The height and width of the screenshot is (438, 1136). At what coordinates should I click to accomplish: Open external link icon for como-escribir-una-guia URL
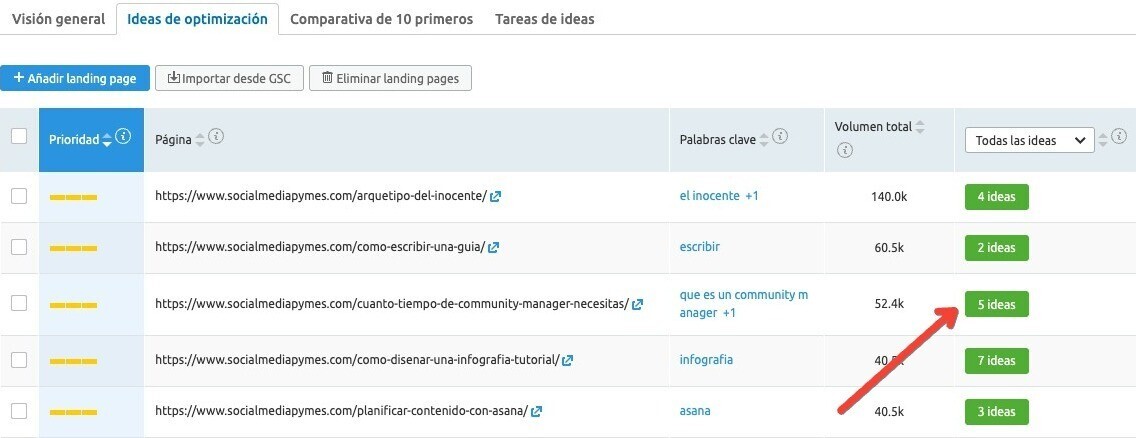click(494, 247)
